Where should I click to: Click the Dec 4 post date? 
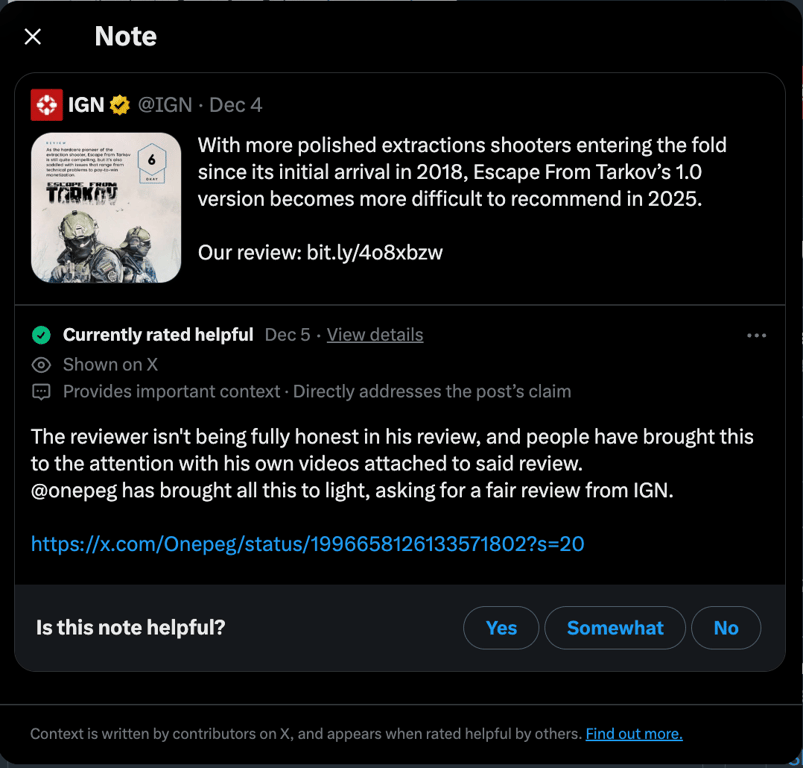tap(236, 105)
